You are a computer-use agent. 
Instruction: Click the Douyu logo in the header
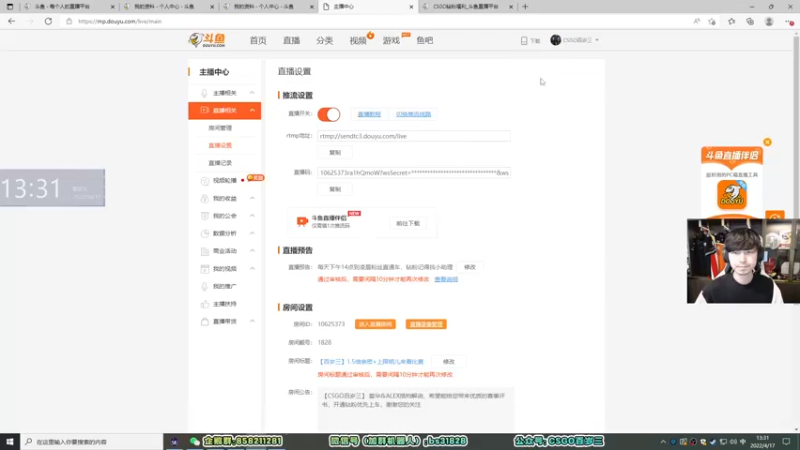[x=207, y=40]
